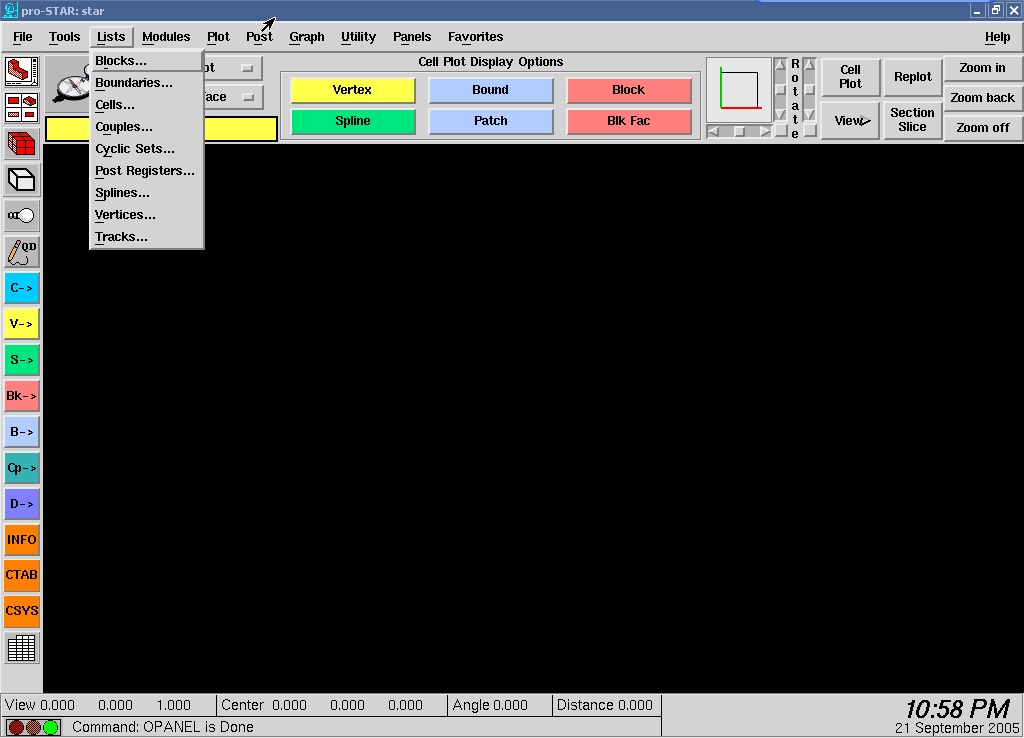Open the Help menu
This screenshot has width=1024, height=738.
tap(997, 37)
